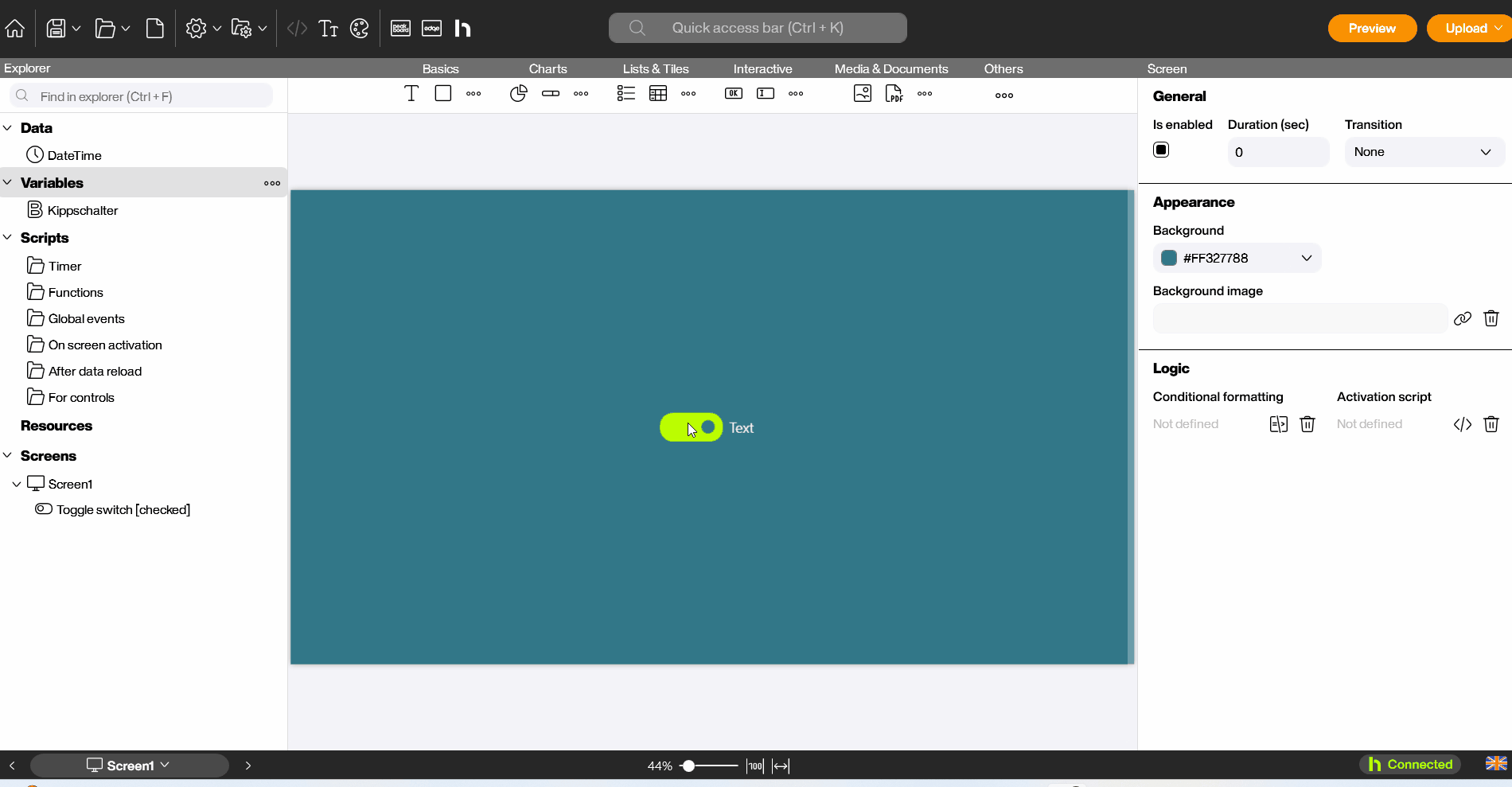Collapse the Variables section
This screenshot has width=1512, height=787.
7,182
